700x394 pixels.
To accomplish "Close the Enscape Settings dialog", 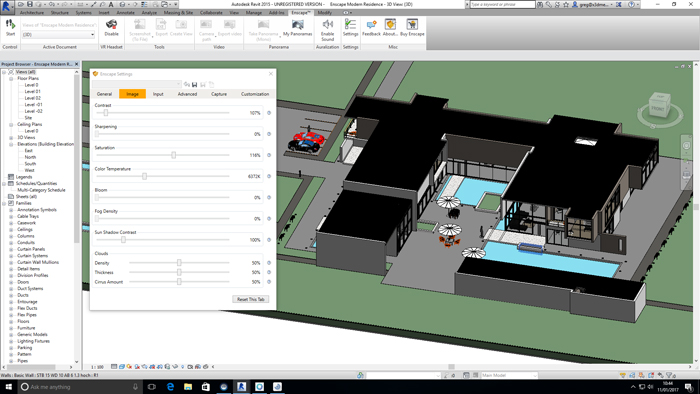I will pyautogui.click(x=271, y=74).
